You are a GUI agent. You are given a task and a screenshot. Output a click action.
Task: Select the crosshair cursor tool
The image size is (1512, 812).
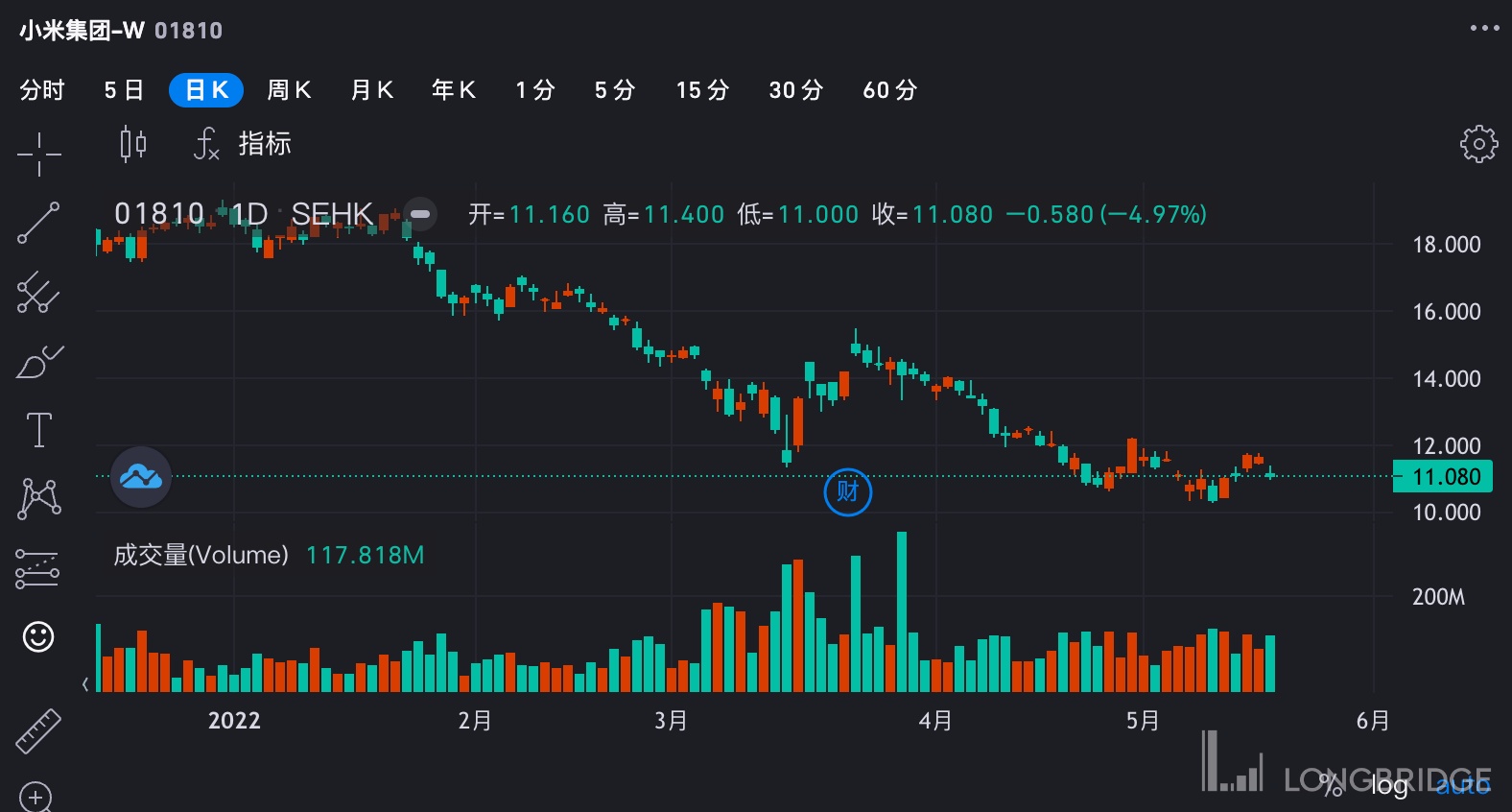[39, 155]
